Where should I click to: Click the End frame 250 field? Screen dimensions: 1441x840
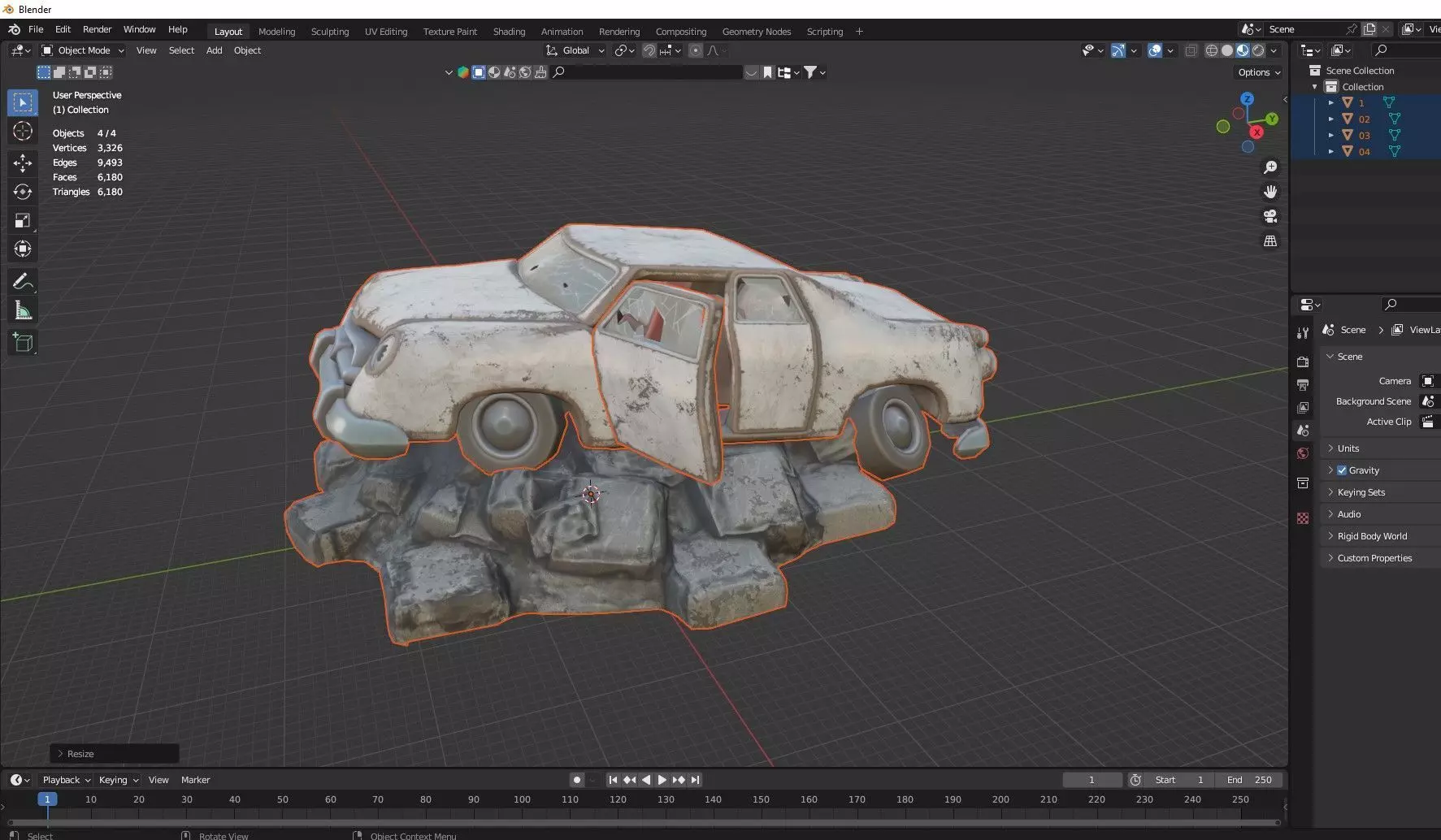point(1250,780)
